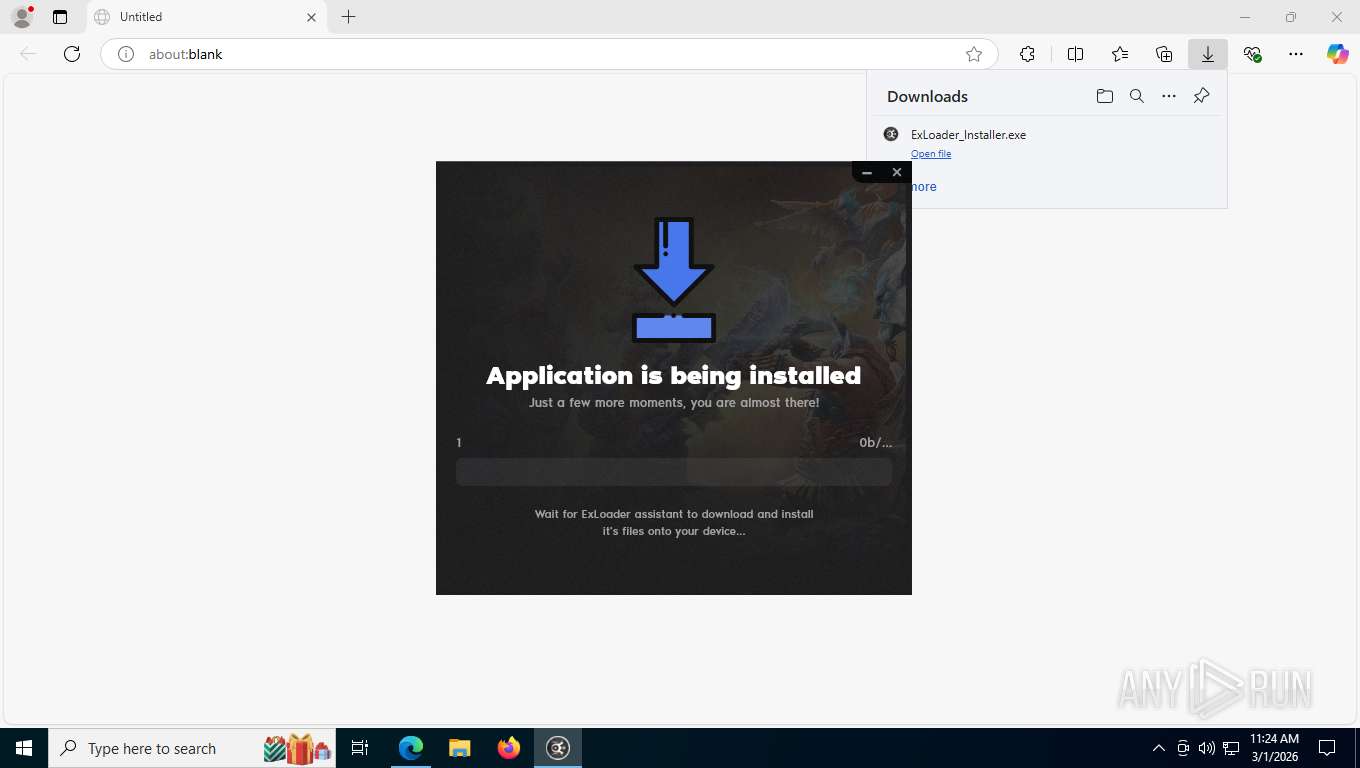This screenshot has height=768, width=1360.
Task: Add this page to favorites star
Action: click(974, 54)
